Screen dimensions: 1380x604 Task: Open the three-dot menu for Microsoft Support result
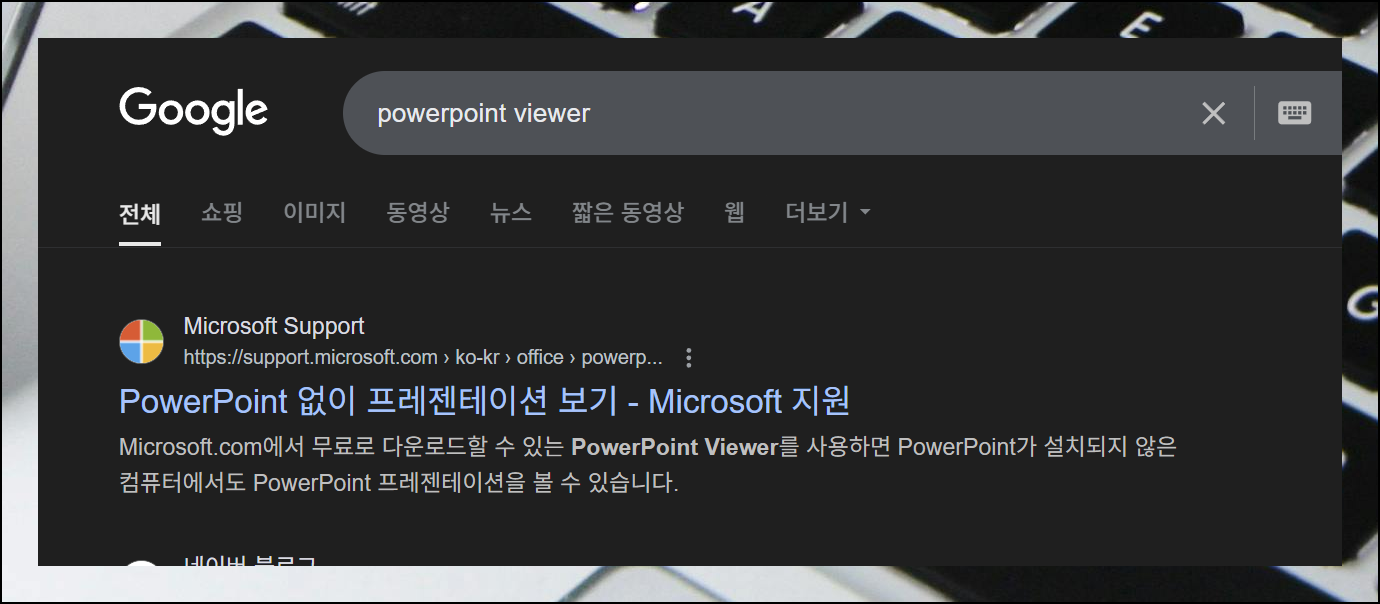click(x=688, y=357)
